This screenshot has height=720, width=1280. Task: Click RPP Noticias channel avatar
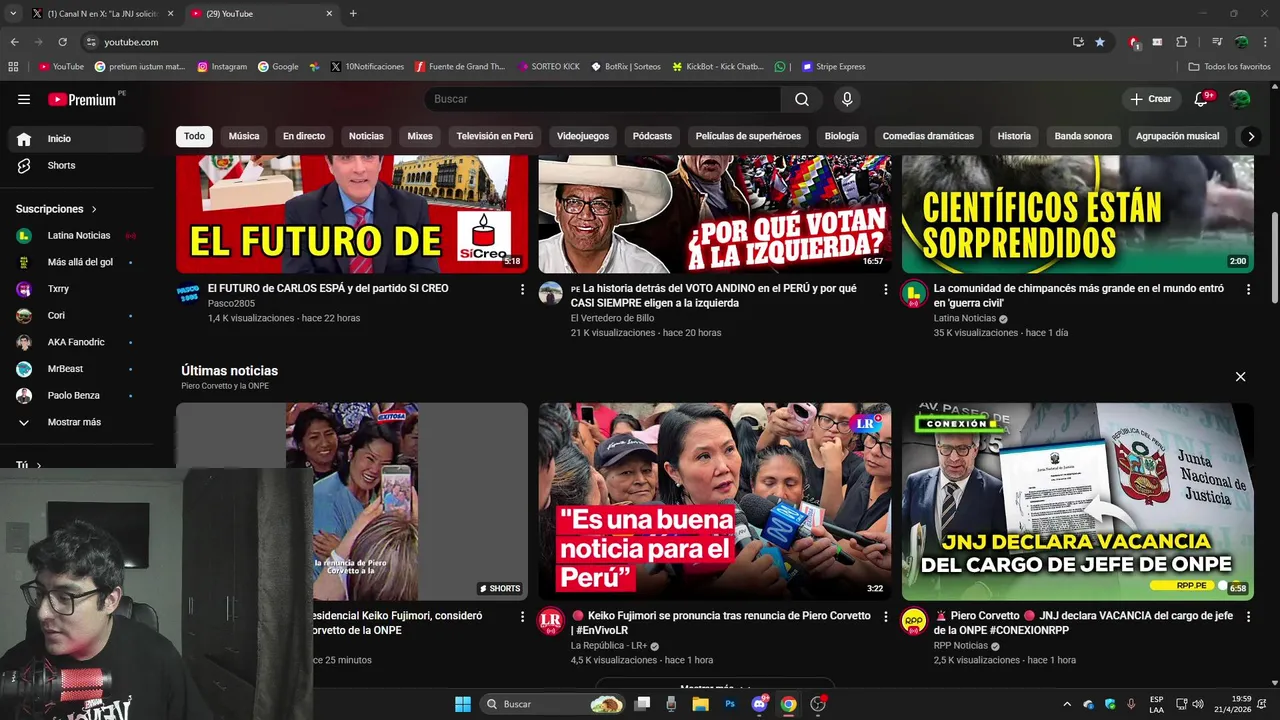(914, 621)
